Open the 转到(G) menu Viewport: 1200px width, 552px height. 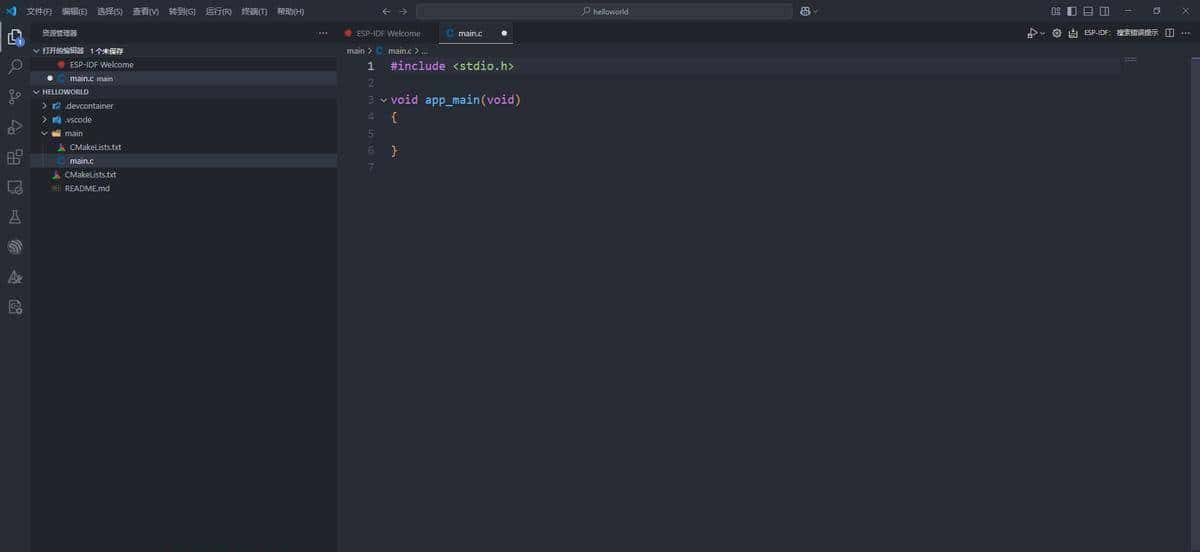coord(182,11)
